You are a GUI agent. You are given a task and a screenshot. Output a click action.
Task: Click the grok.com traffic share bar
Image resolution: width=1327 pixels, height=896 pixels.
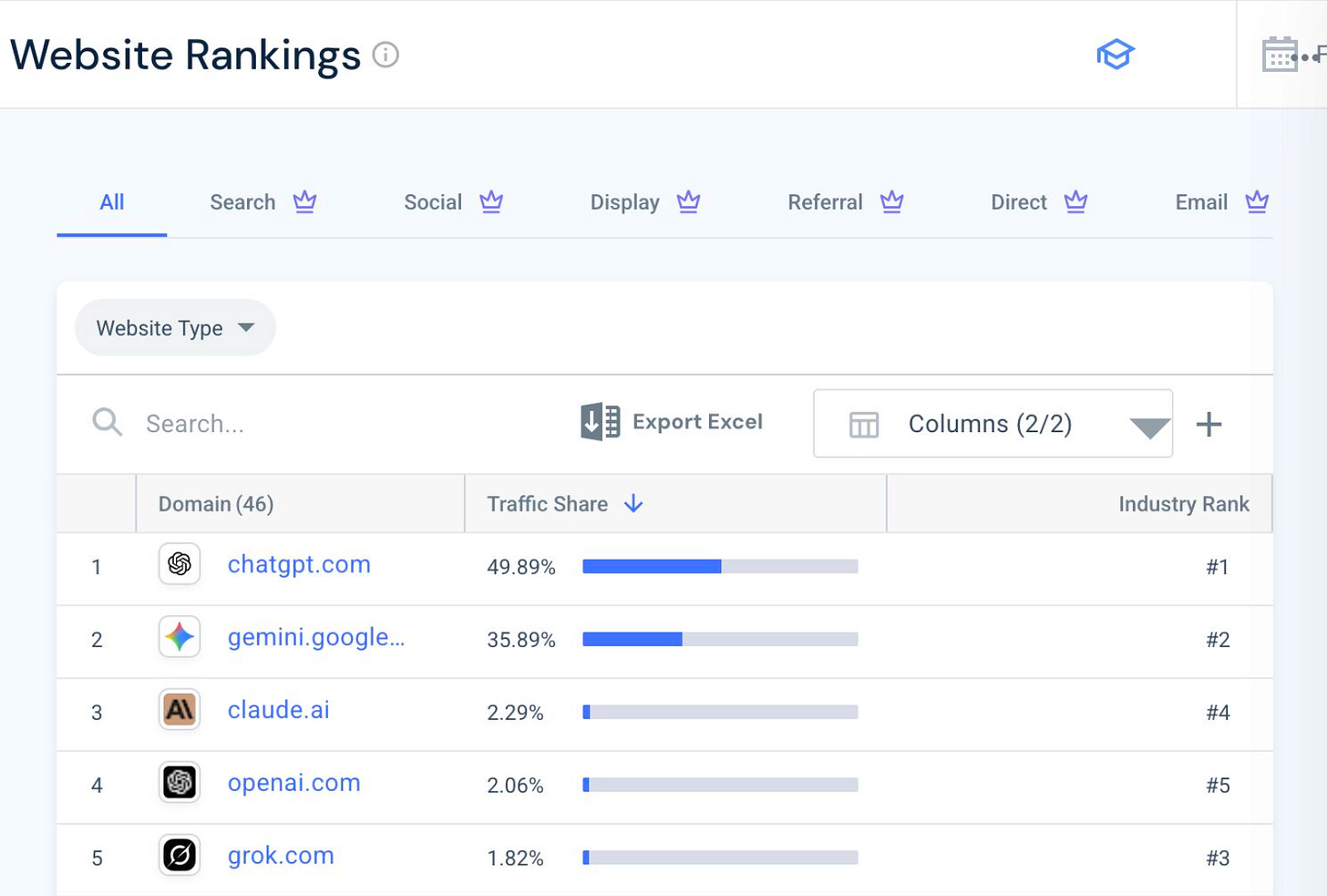(720, 858)
